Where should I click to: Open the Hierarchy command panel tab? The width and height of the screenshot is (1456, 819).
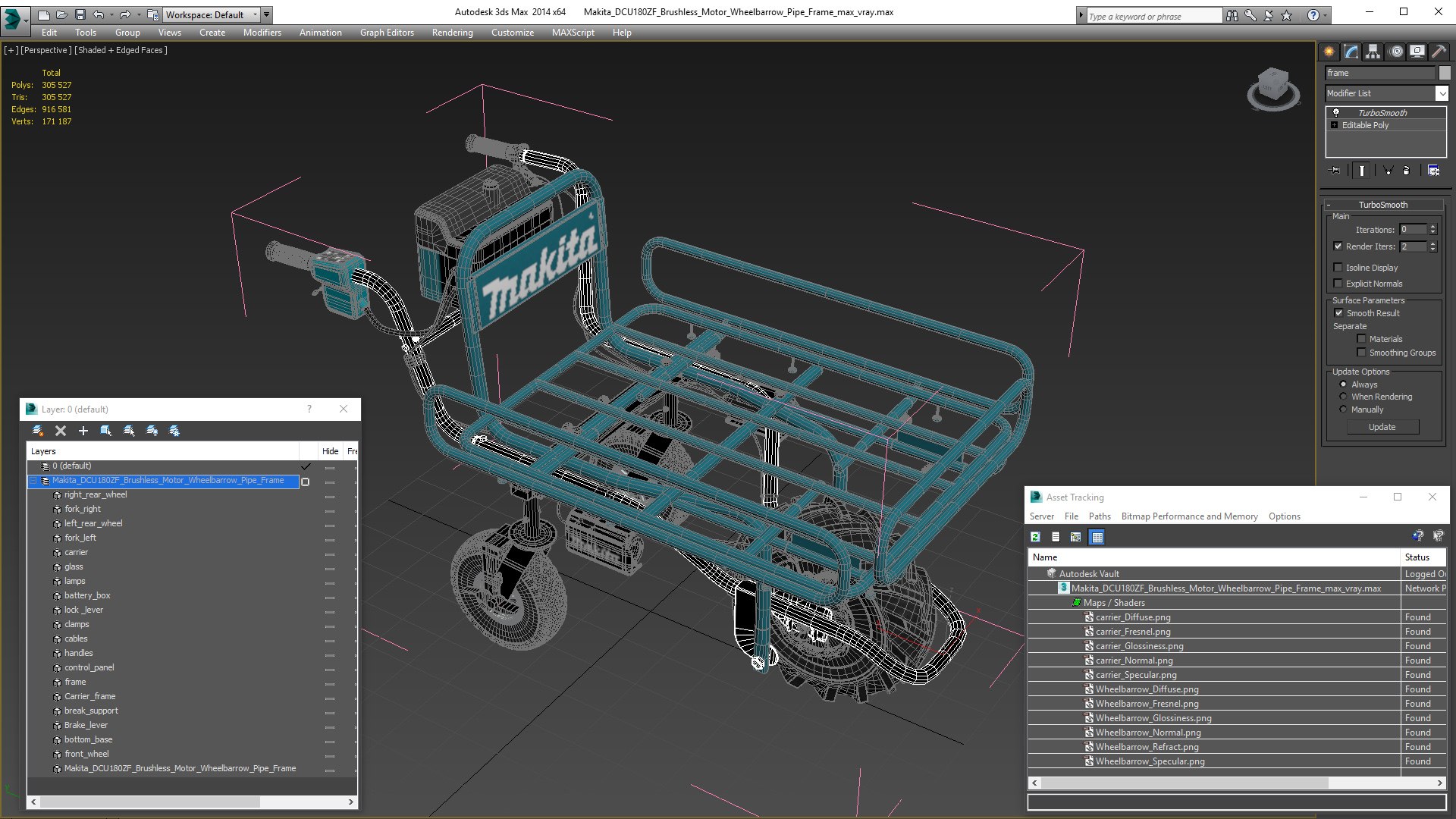click(x=1373, y=52)
